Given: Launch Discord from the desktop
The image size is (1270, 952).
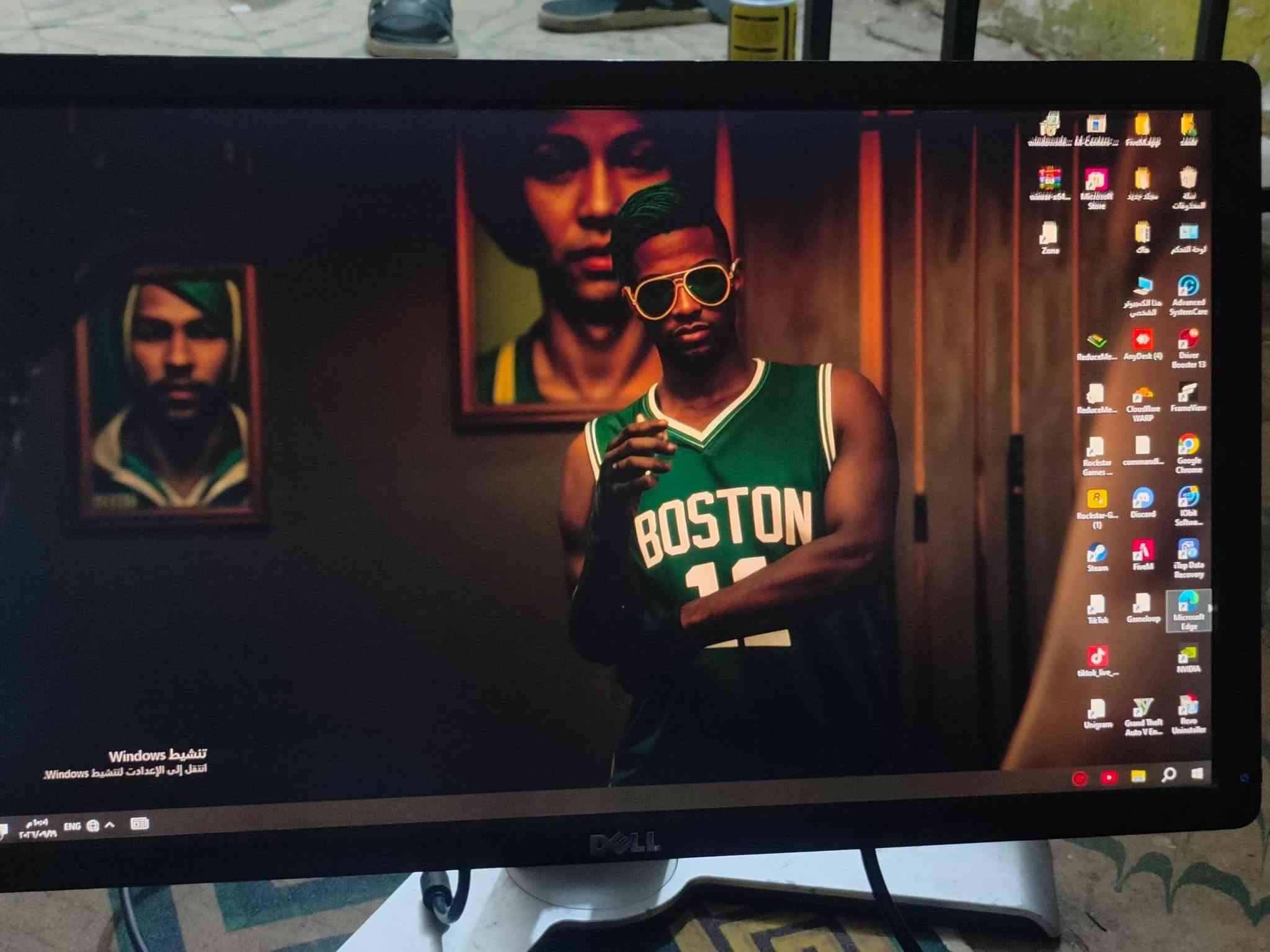Looking at the screenshot, I should click(1142, 503).
